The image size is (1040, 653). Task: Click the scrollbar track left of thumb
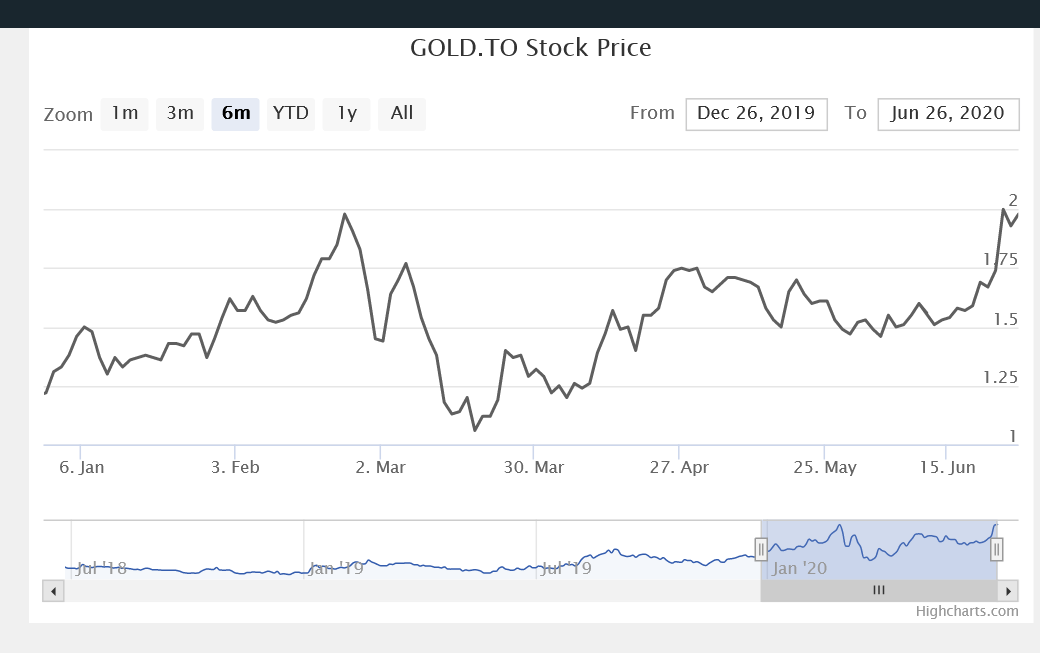click(400, 590)
